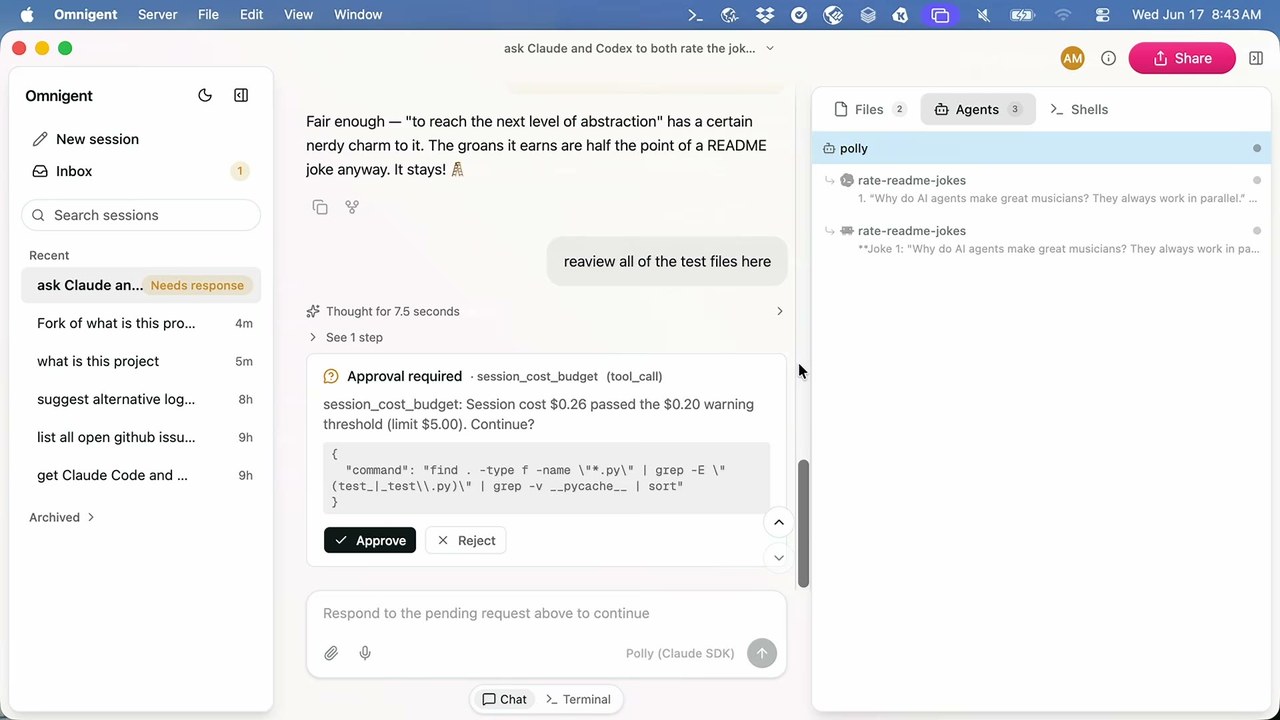Reject the pending tool call
The height and width of the screenshot is (720, 1280).
[466, 540]
